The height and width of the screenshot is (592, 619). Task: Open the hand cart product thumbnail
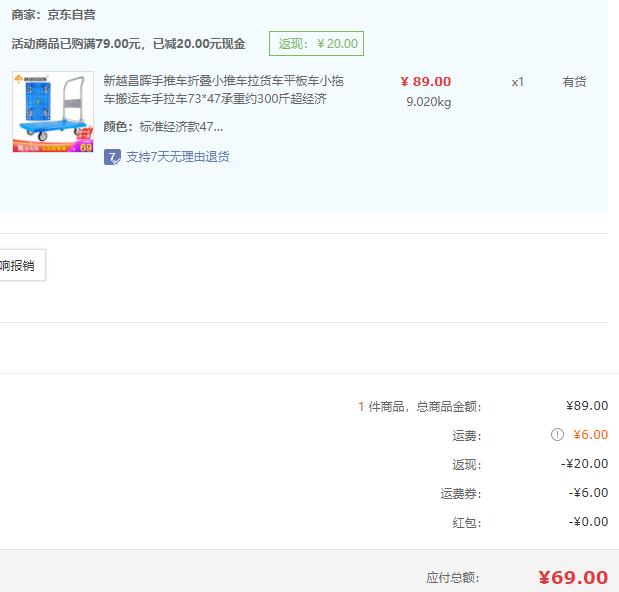click(53, 112)
